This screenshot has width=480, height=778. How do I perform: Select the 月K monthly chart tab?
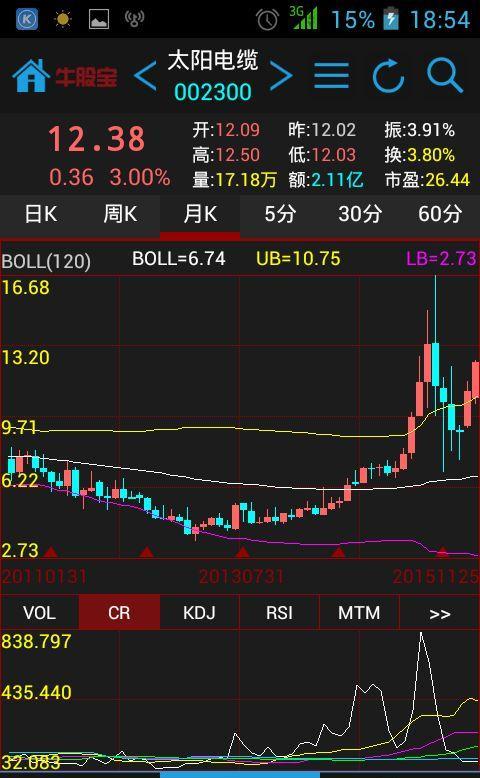[200, 214]
